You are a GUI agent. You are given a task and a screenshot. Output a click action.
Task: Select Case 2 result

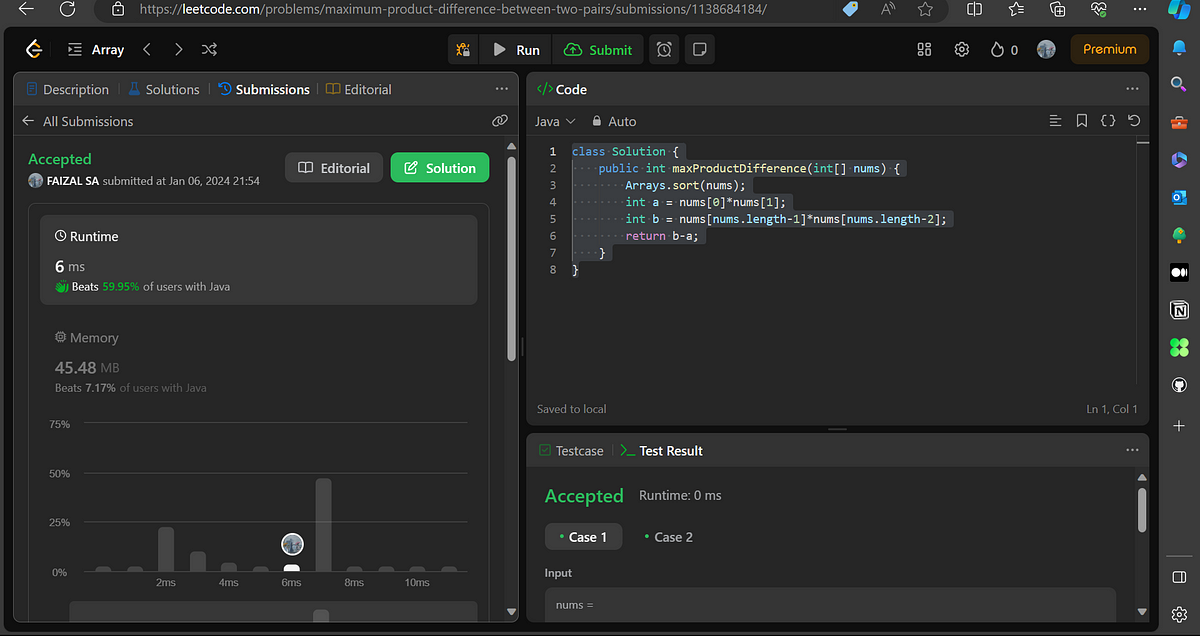[x=668, y=537]
